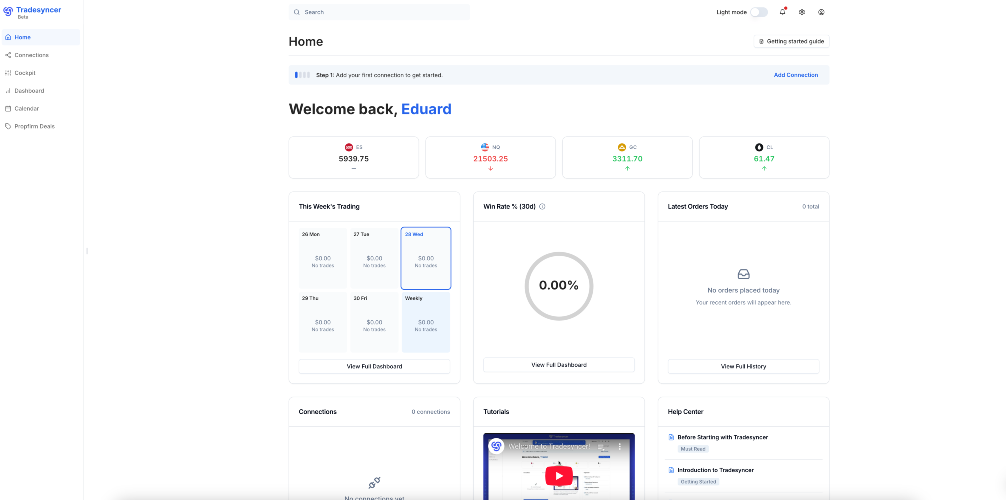Click the ES price 5939.75
Image resolution: width=1006 pixels, height=500 pixels.
pos(354,159)
